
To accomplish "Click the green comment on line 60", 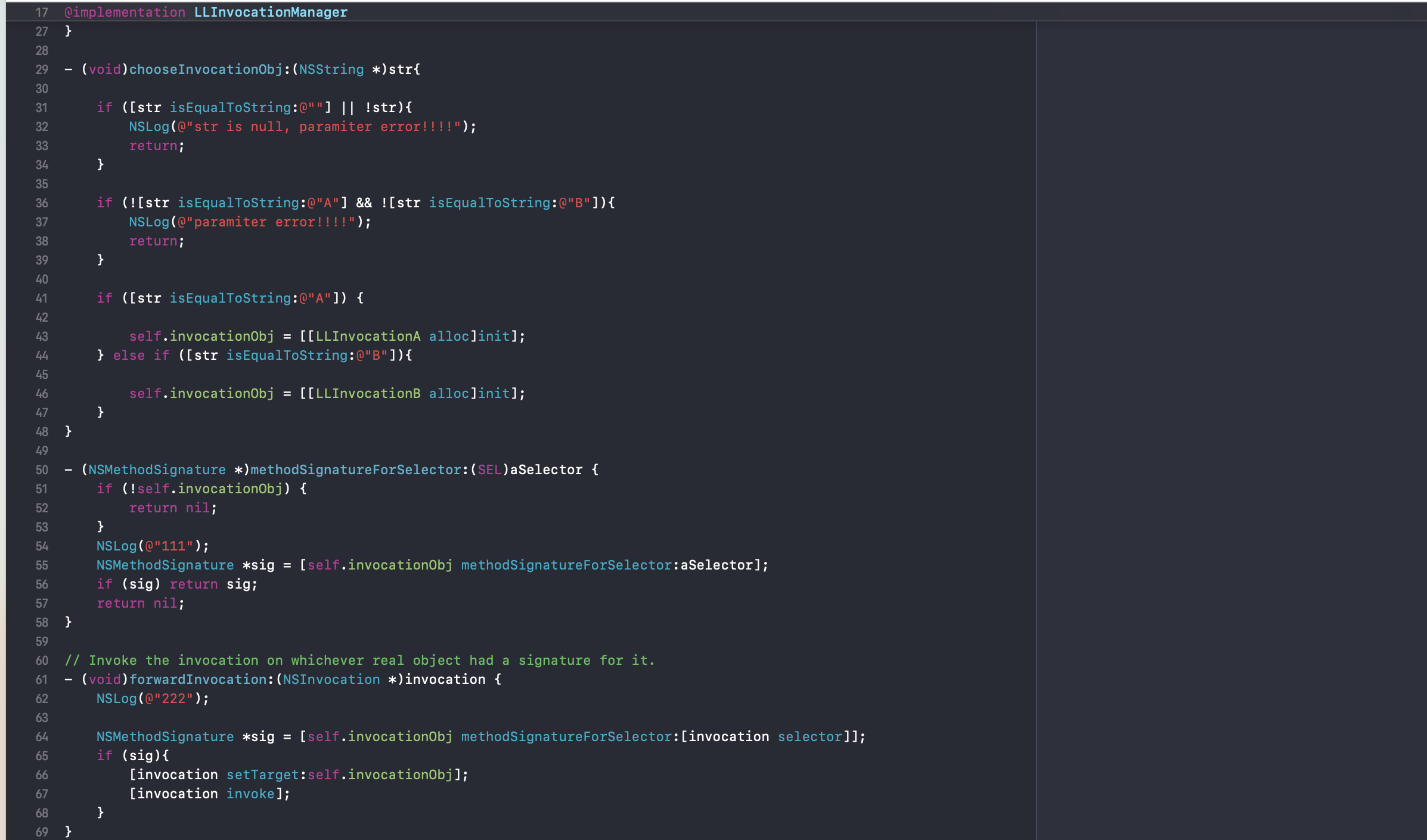I will (x=360, y=660).
